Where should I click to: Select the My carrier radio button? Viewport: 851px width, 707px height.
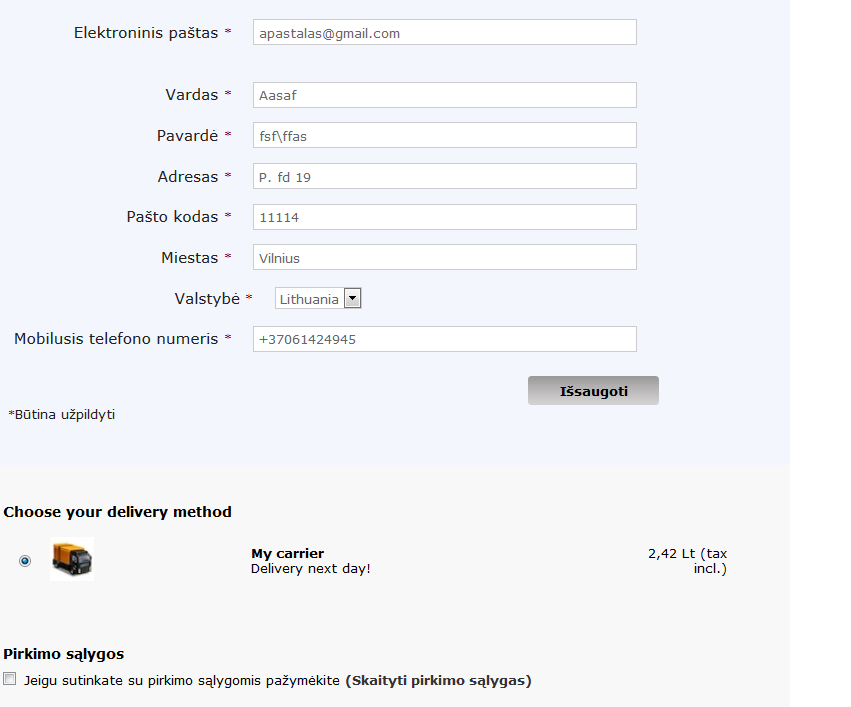tap(25, 560)
